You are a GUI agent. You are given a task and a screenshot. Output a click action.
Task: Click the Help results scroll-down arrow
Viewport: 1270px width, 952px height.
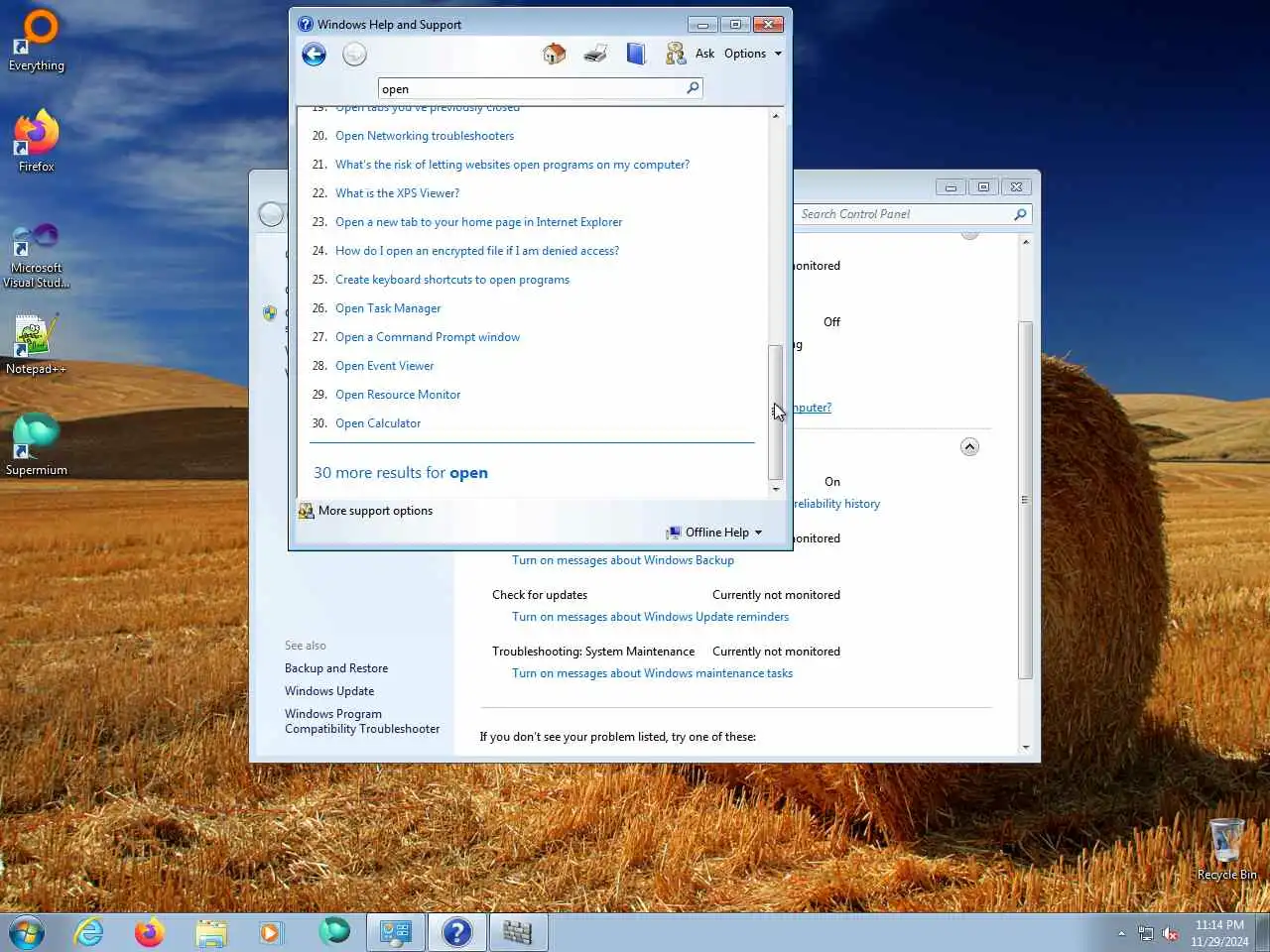(x=776, y=489)
